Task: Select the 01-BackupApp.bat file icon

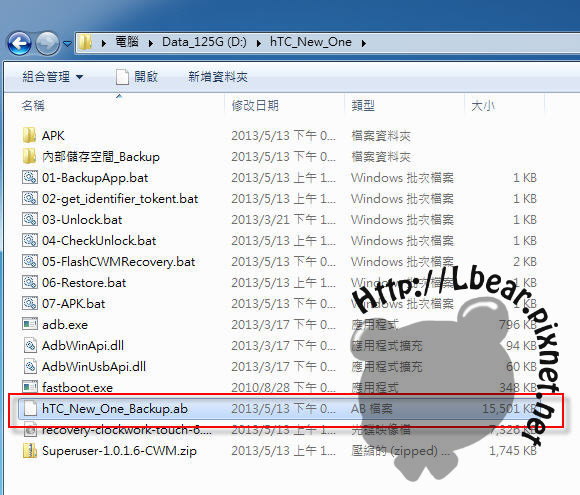Action: point(30,178)
